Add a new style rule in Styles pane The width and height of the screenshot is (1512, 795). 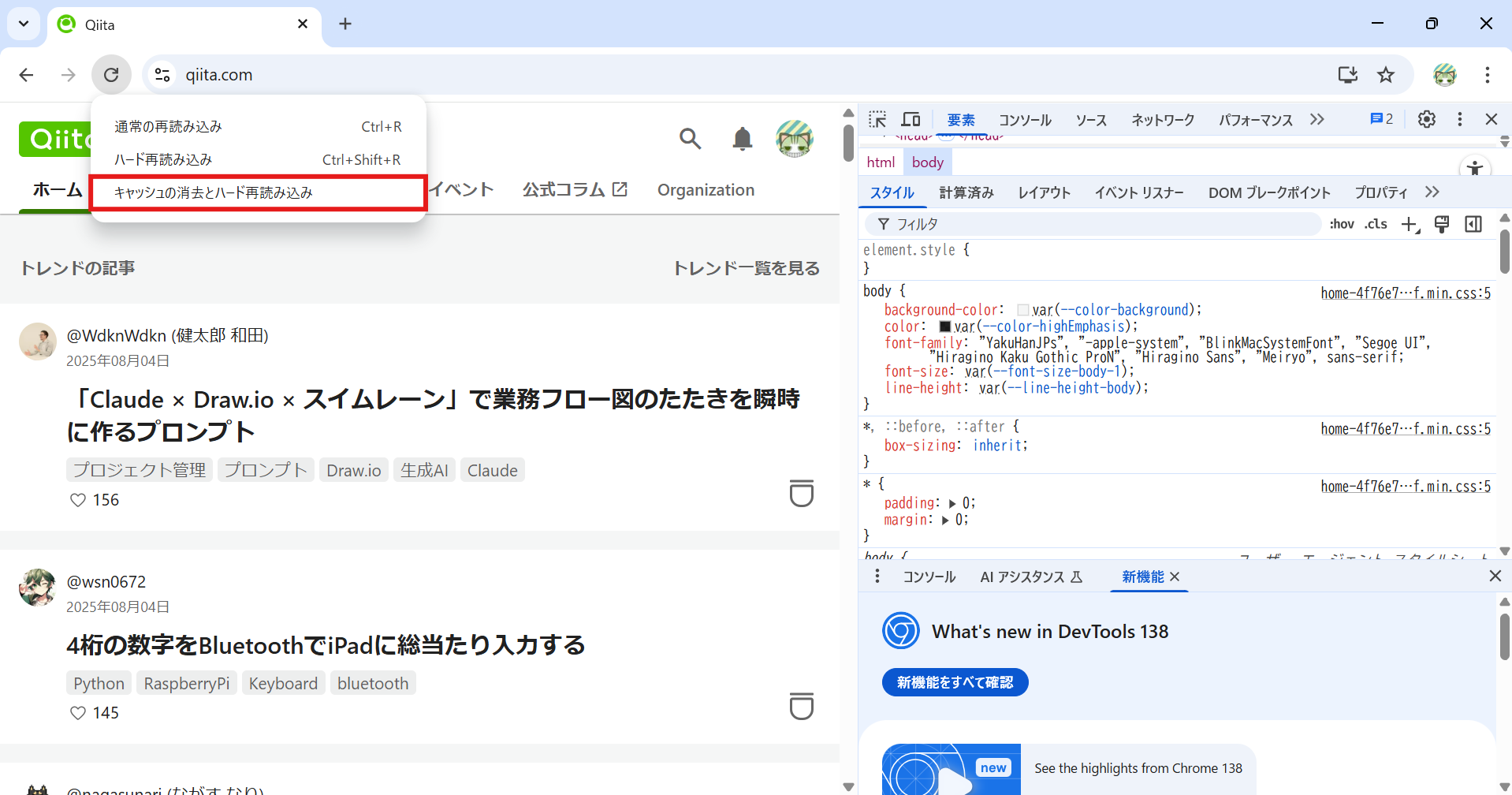(1410, 224)
